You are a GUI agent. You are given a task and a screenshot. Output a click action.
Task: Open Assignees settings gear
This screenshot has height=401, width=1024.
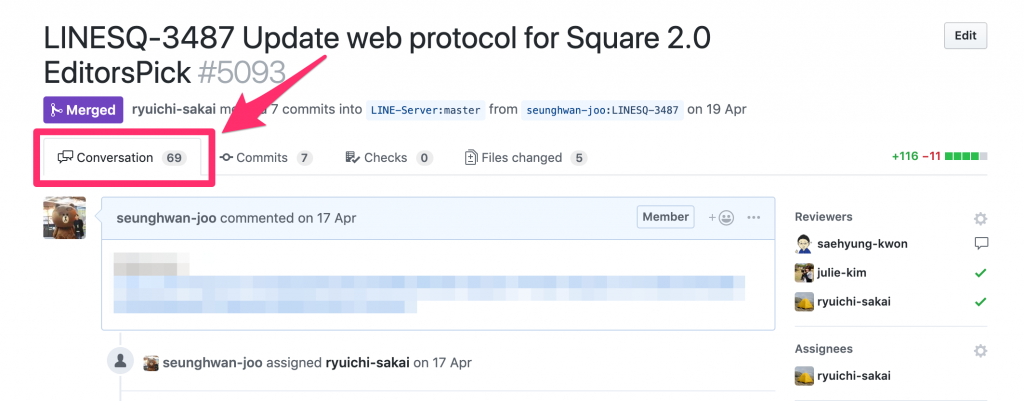pyautogui.click(x=980, y=351)
